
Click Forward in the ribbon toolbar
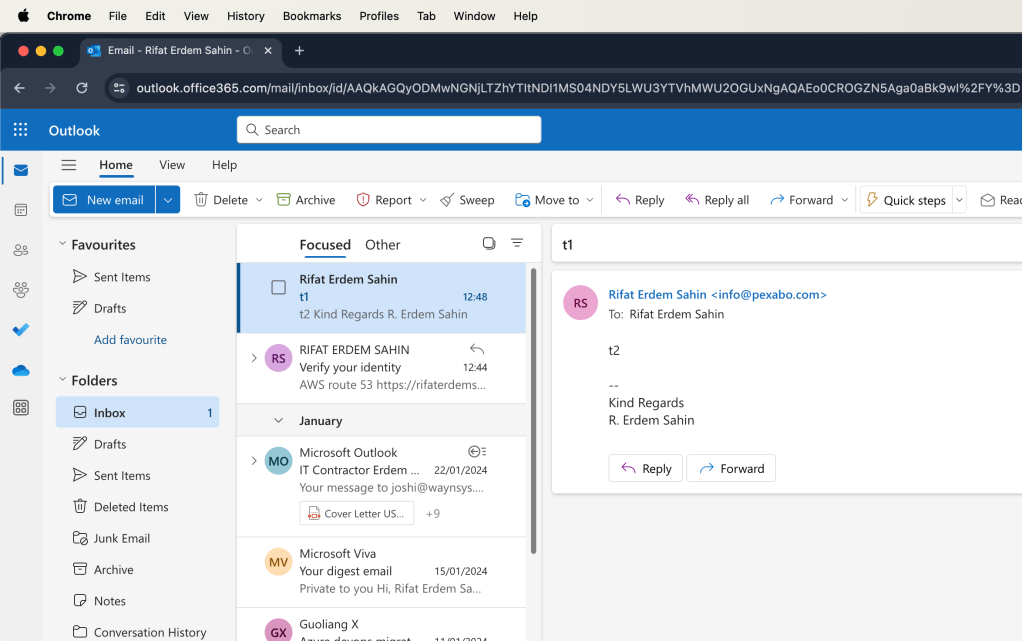tap(801, 200)
